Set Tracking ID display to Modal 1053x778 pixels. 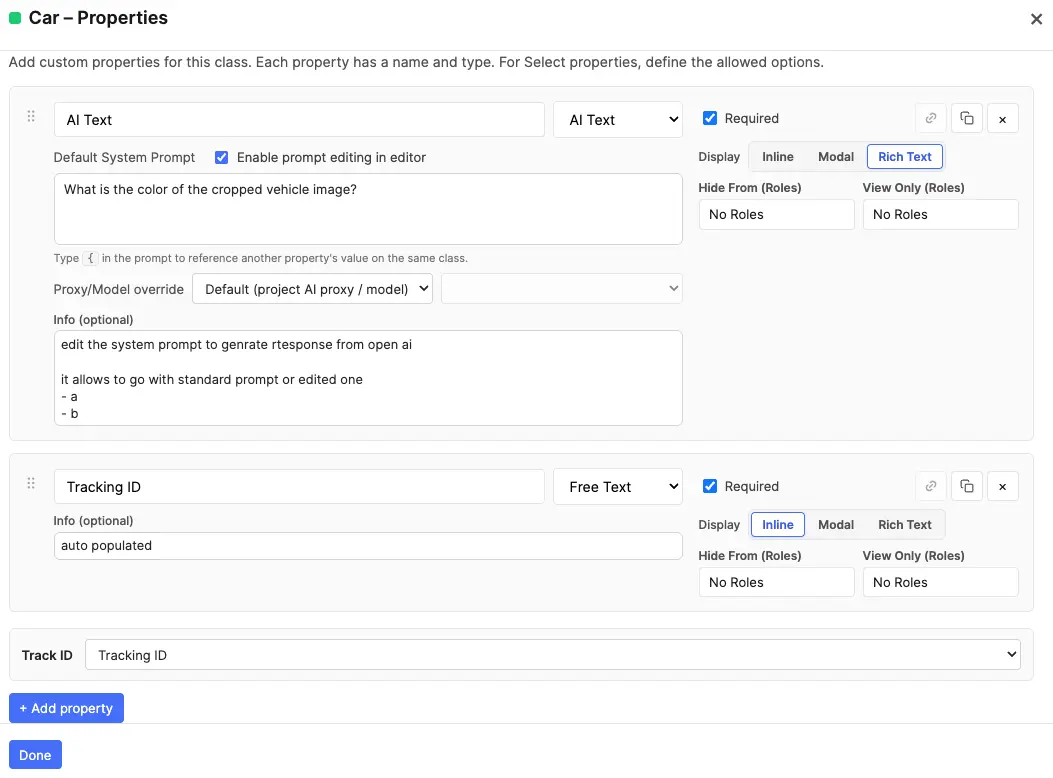tap(836, 524)
